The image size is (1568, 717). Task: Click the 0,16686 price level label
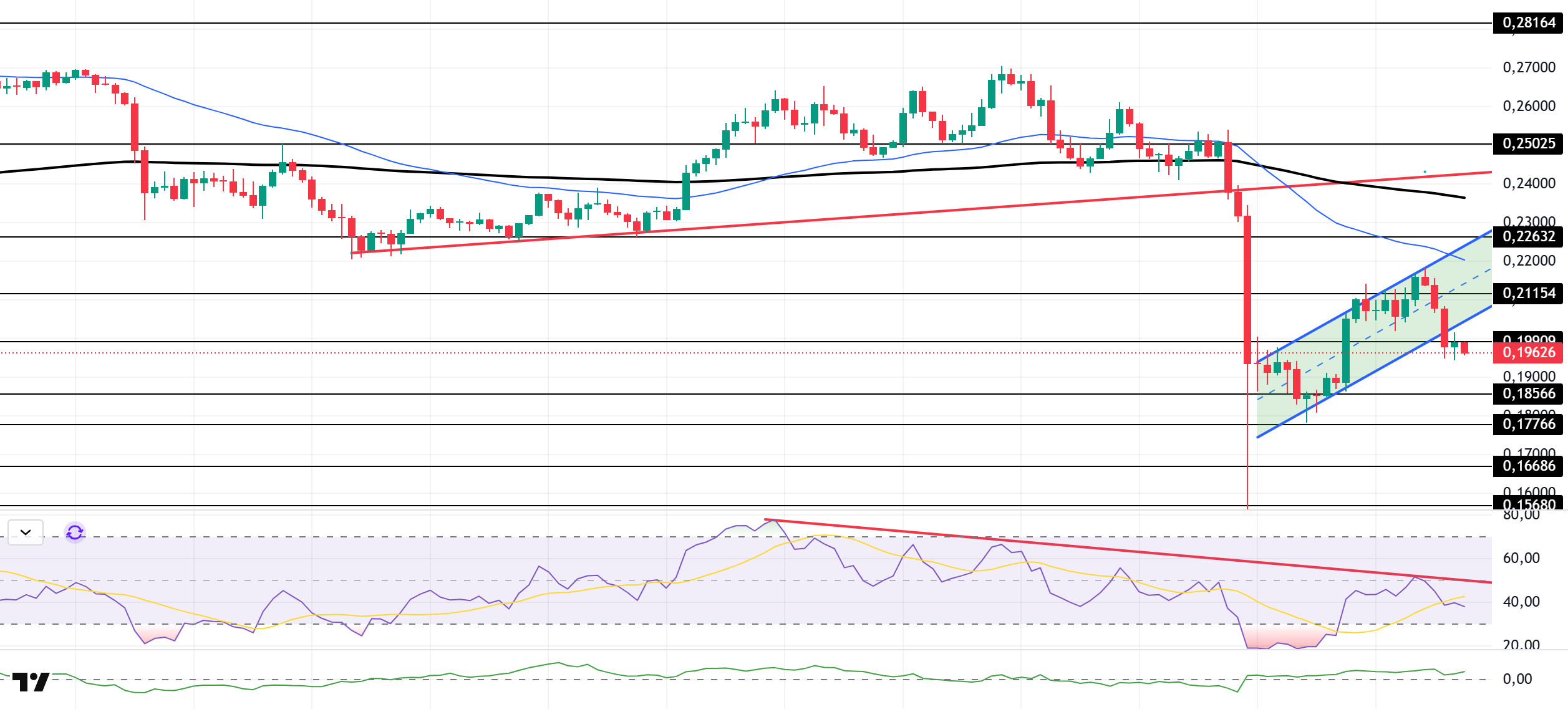tap(1528, 466)
